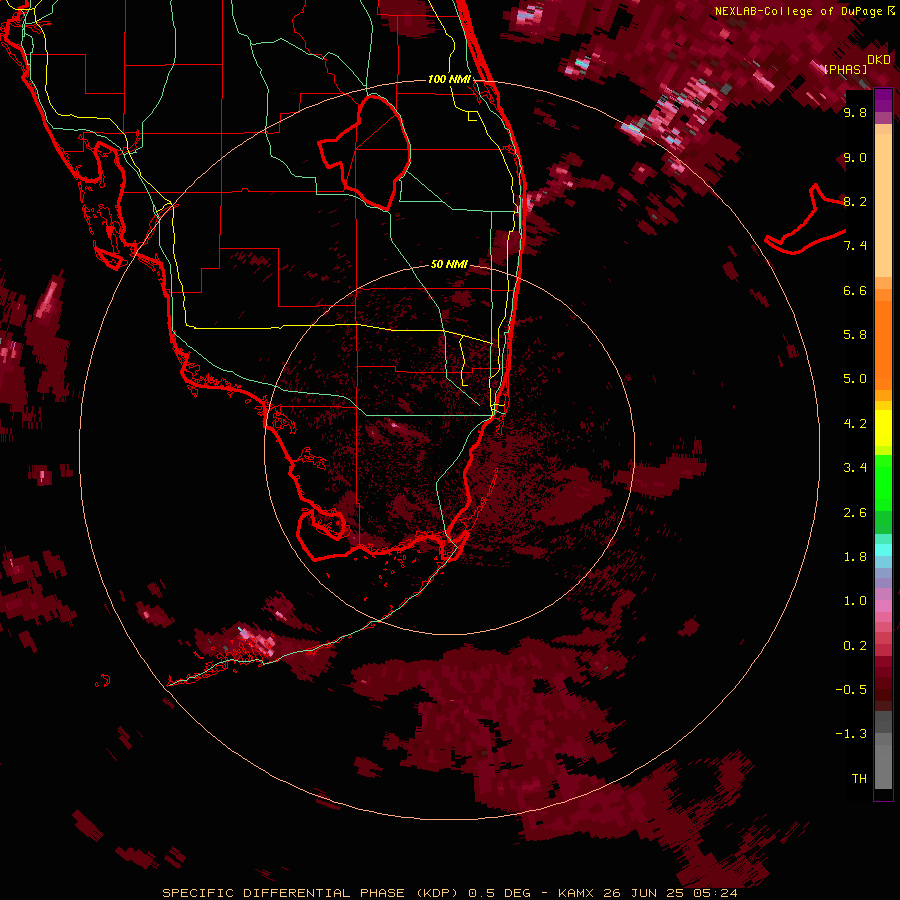Image resolution: width=900 pixels, height=900 pixels.
Task: Click the 26 JUN 25 05:24 timestamp
Action: [x=672, y=893]
